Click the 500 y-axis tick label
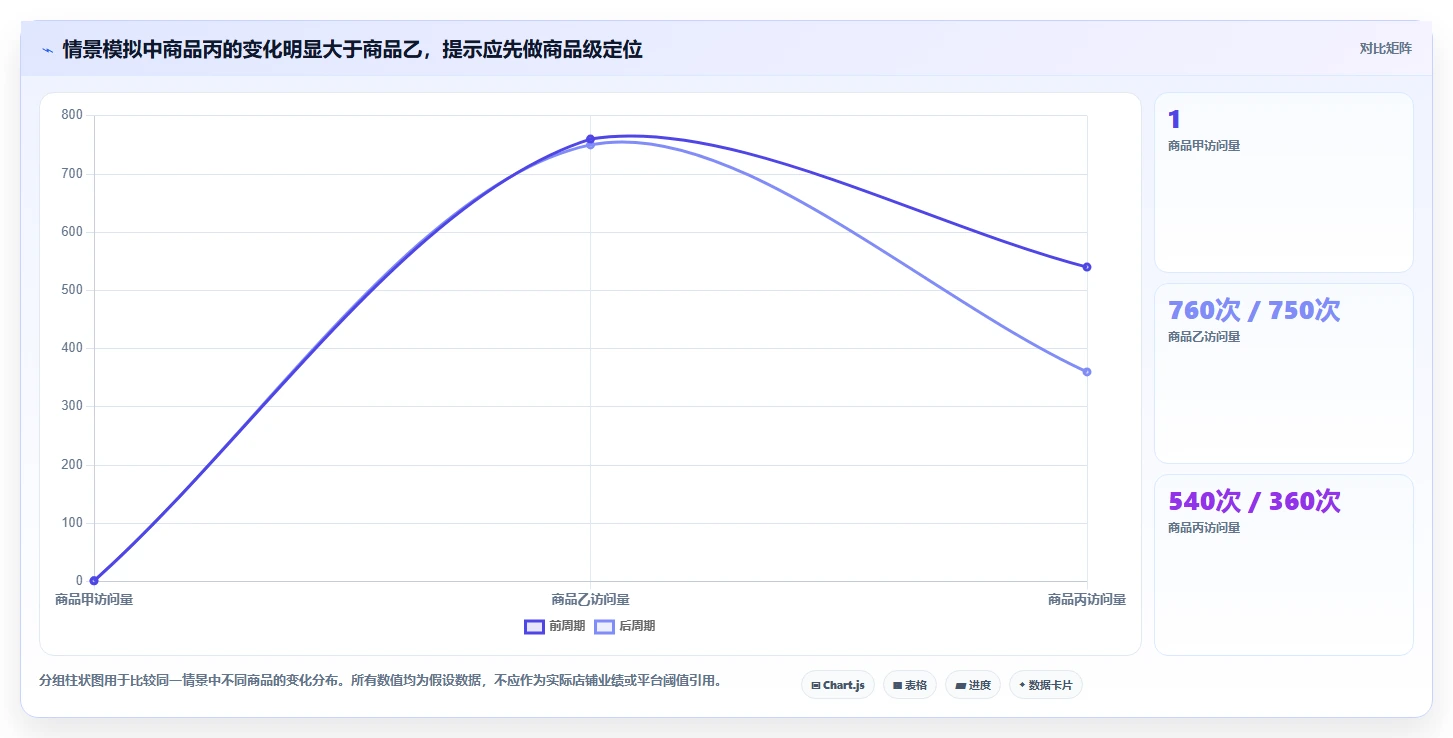Screen dimensions: 1453x738 point(72,290)
